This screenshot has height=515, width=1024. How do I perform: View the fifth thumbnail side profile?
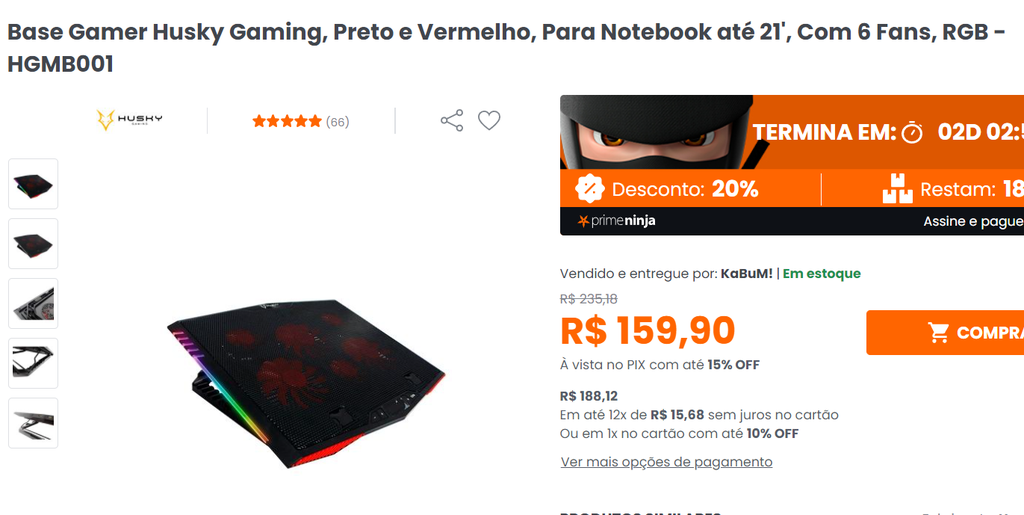point(33,423)
